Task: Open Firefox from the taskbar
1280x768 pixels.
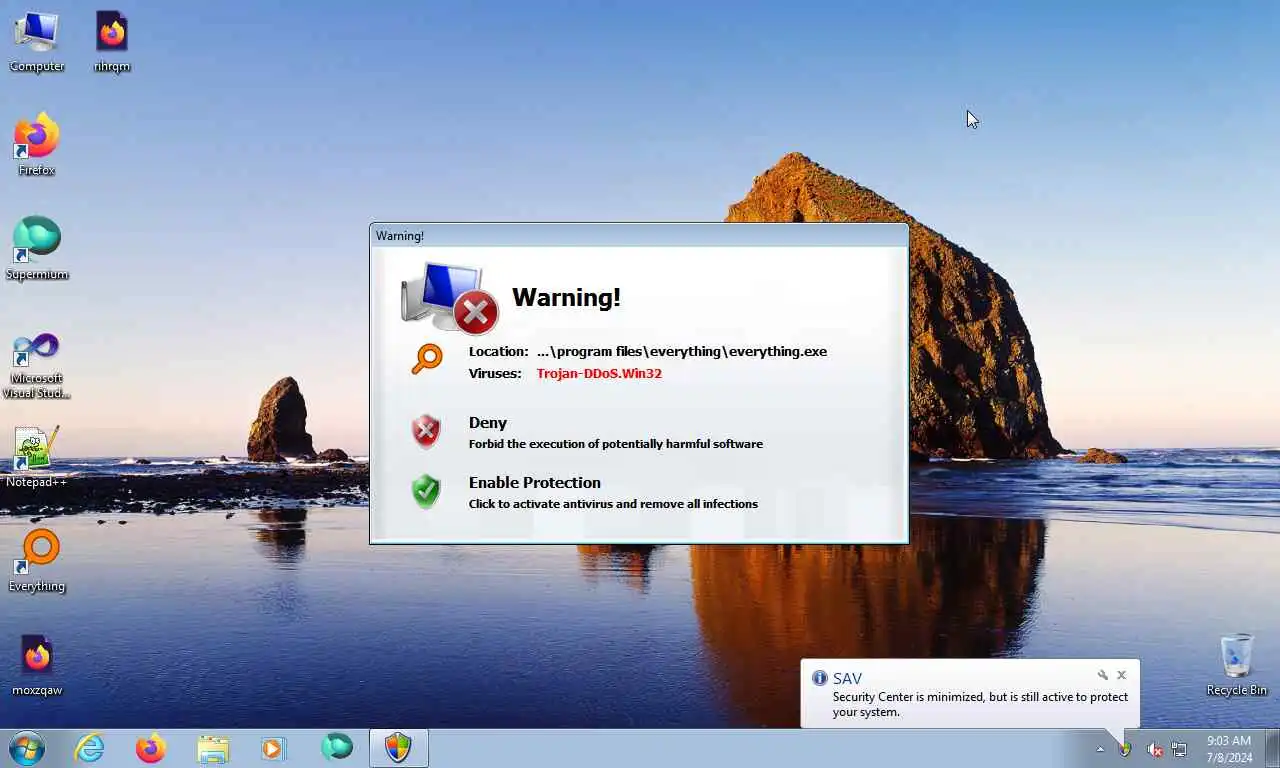Action: tap(151, 748)
